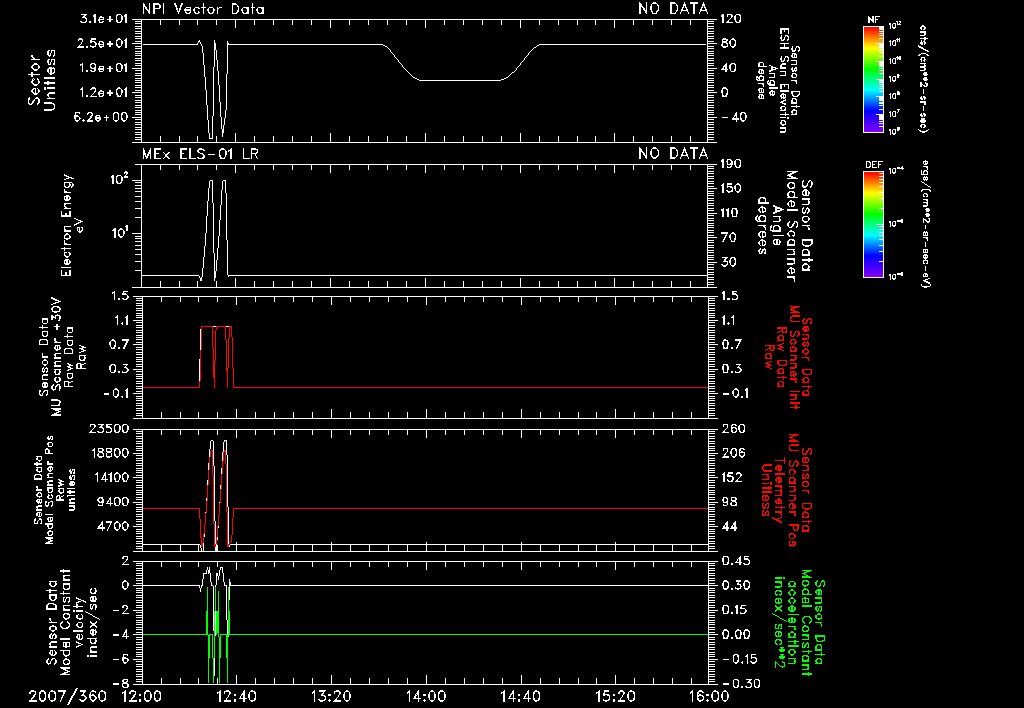
Task: Click red 'MU Scanner Inh' axis title
Action: pos(788,358)
